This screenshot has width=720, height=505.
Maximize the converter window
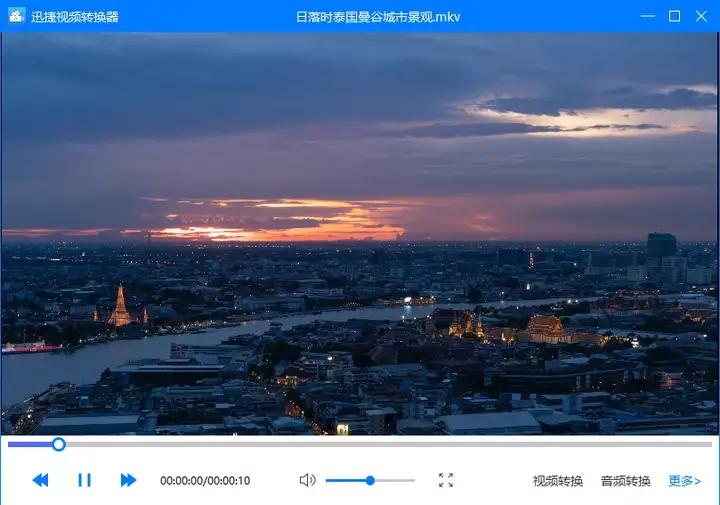point(674,16)
